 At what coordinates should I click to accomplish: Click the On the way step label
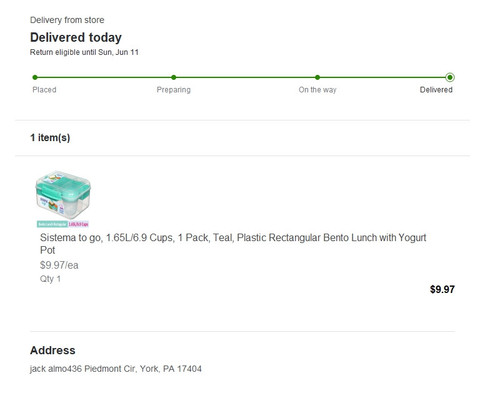click(x=317, y=90)
